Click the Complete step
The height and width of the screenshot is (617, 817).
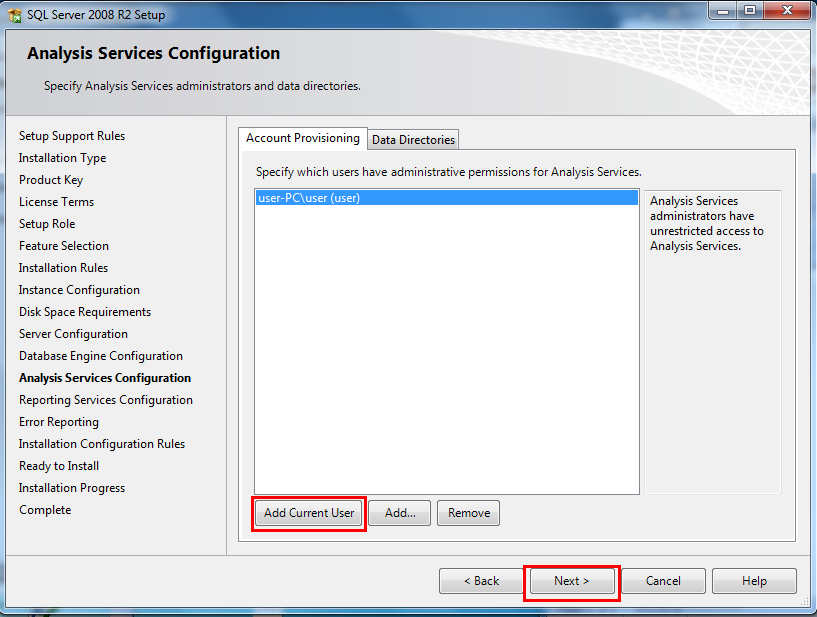point(45,510)
